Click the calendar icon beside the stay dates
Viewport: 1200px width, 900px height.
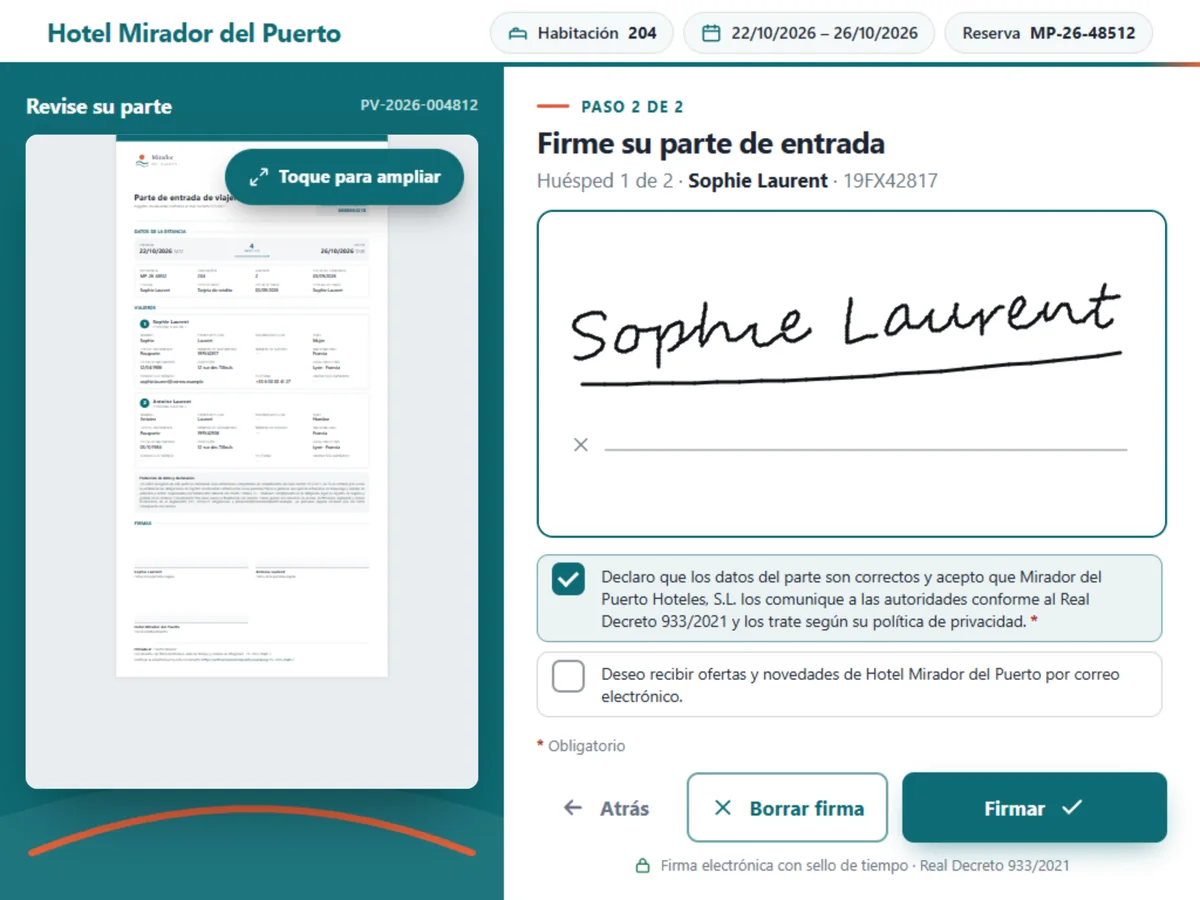pyautogui.click(x=711, y=33)
